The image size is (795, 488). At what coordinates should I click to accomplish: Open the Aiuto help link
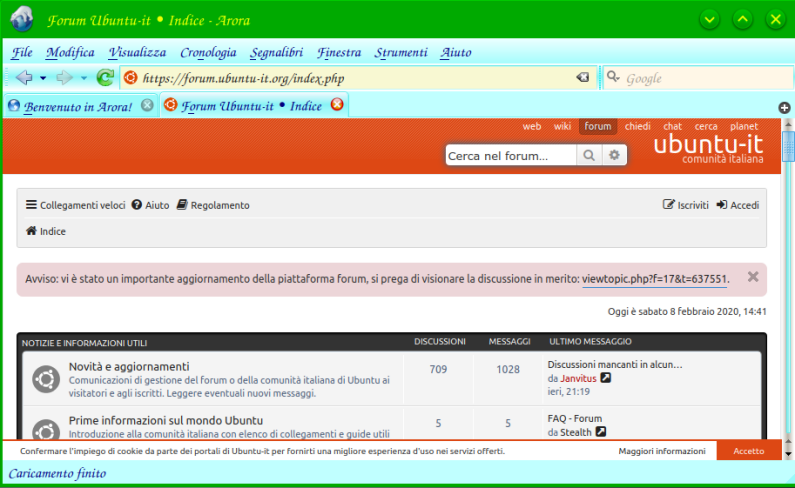[151, 205]
